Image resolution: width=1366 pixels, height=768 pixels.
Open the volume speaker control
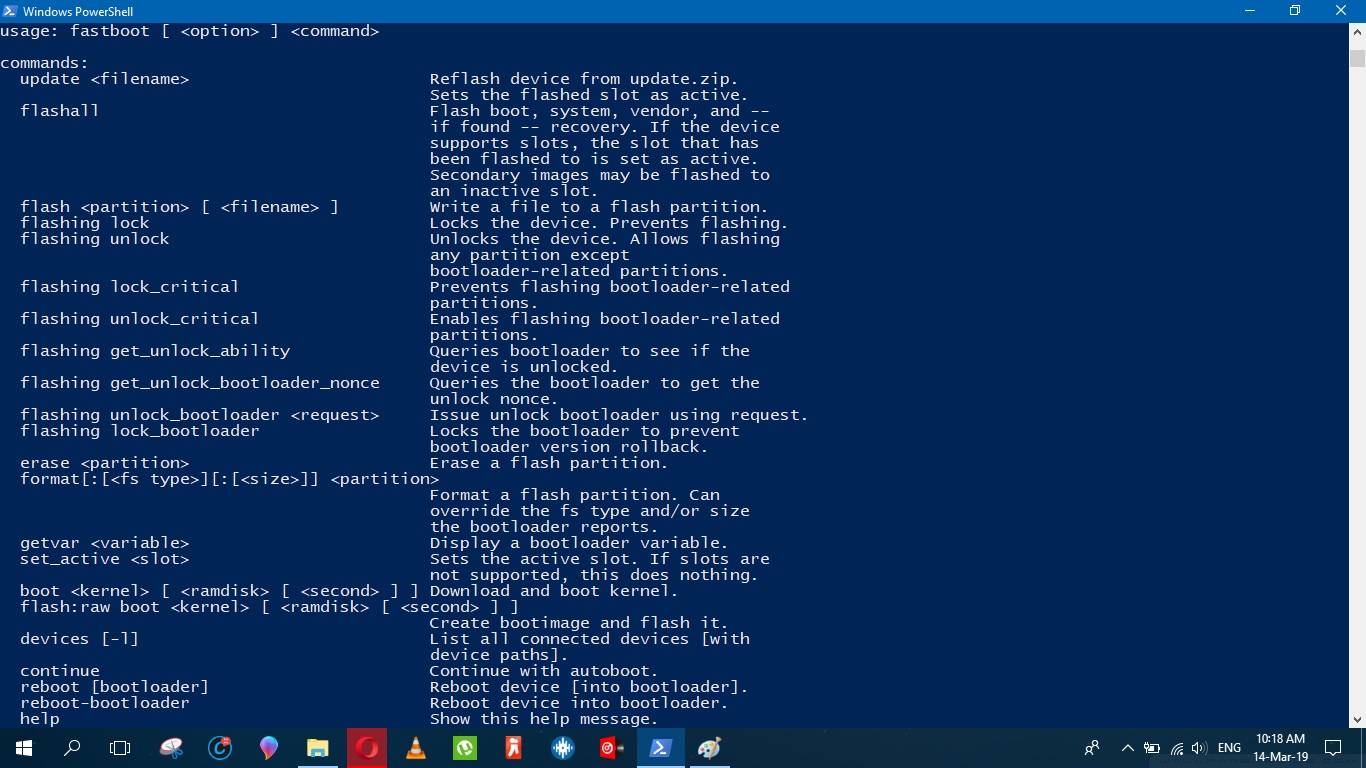tap(1199, 747)
